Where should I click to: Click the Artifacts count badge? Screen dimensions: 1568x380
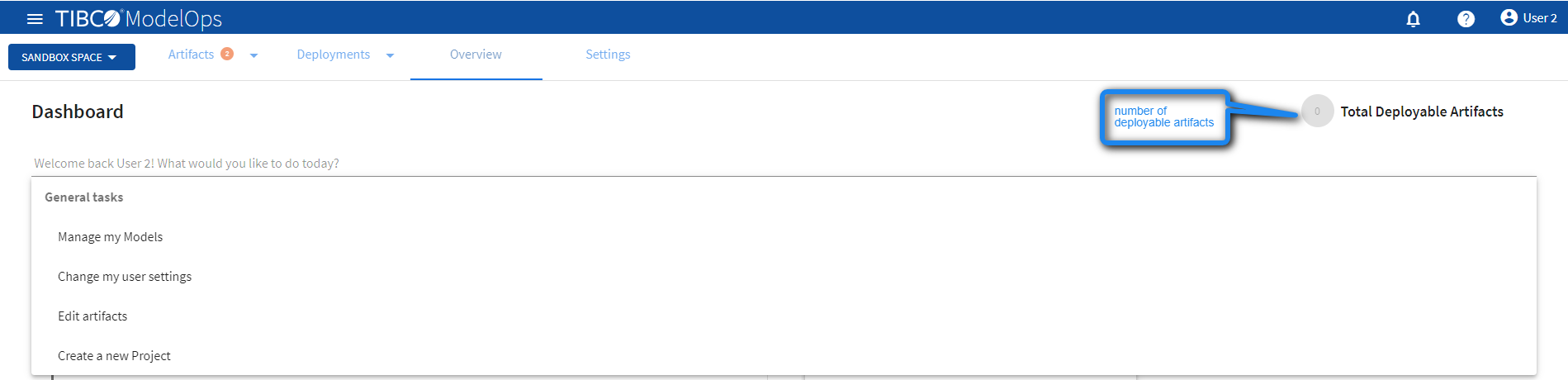[227, 54]
